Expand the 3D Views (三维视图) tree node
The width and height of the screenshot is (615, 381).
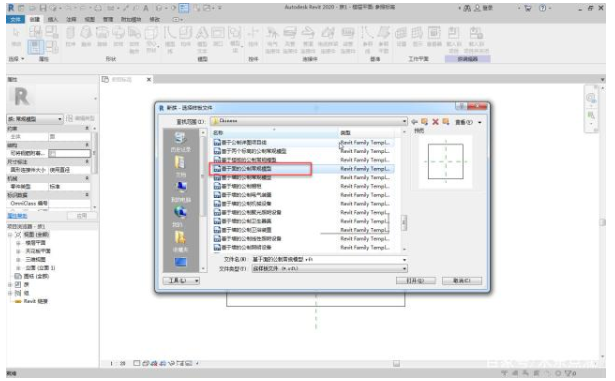coord(18,259)
